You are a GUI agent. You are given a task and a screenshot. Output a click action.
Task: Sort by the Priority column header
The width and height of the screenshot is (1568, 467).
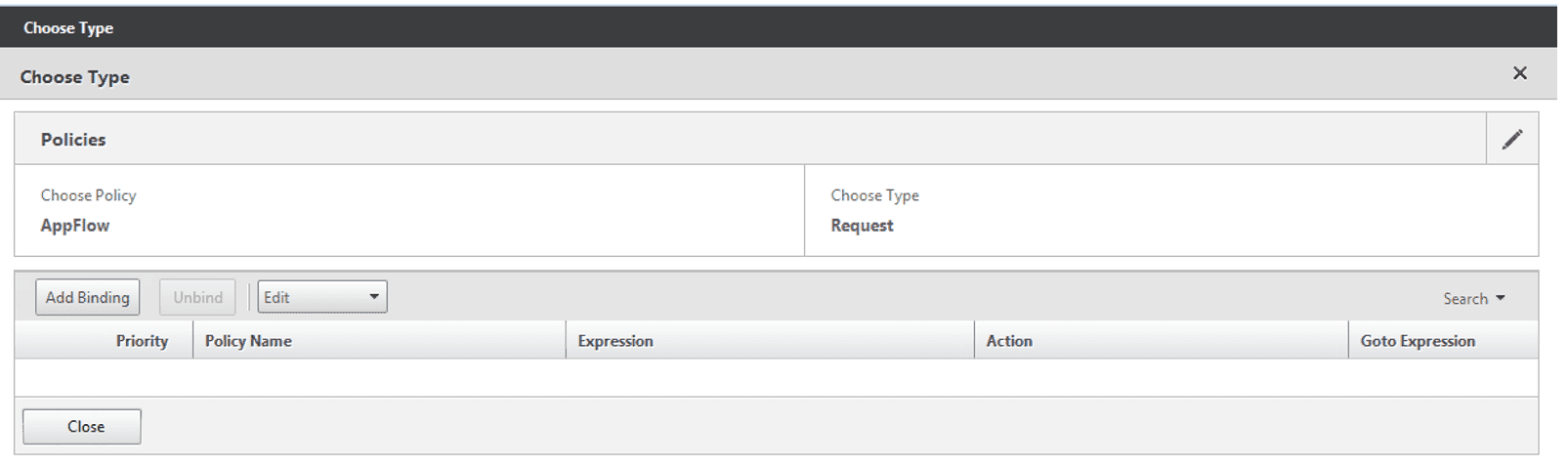[142, 341]
